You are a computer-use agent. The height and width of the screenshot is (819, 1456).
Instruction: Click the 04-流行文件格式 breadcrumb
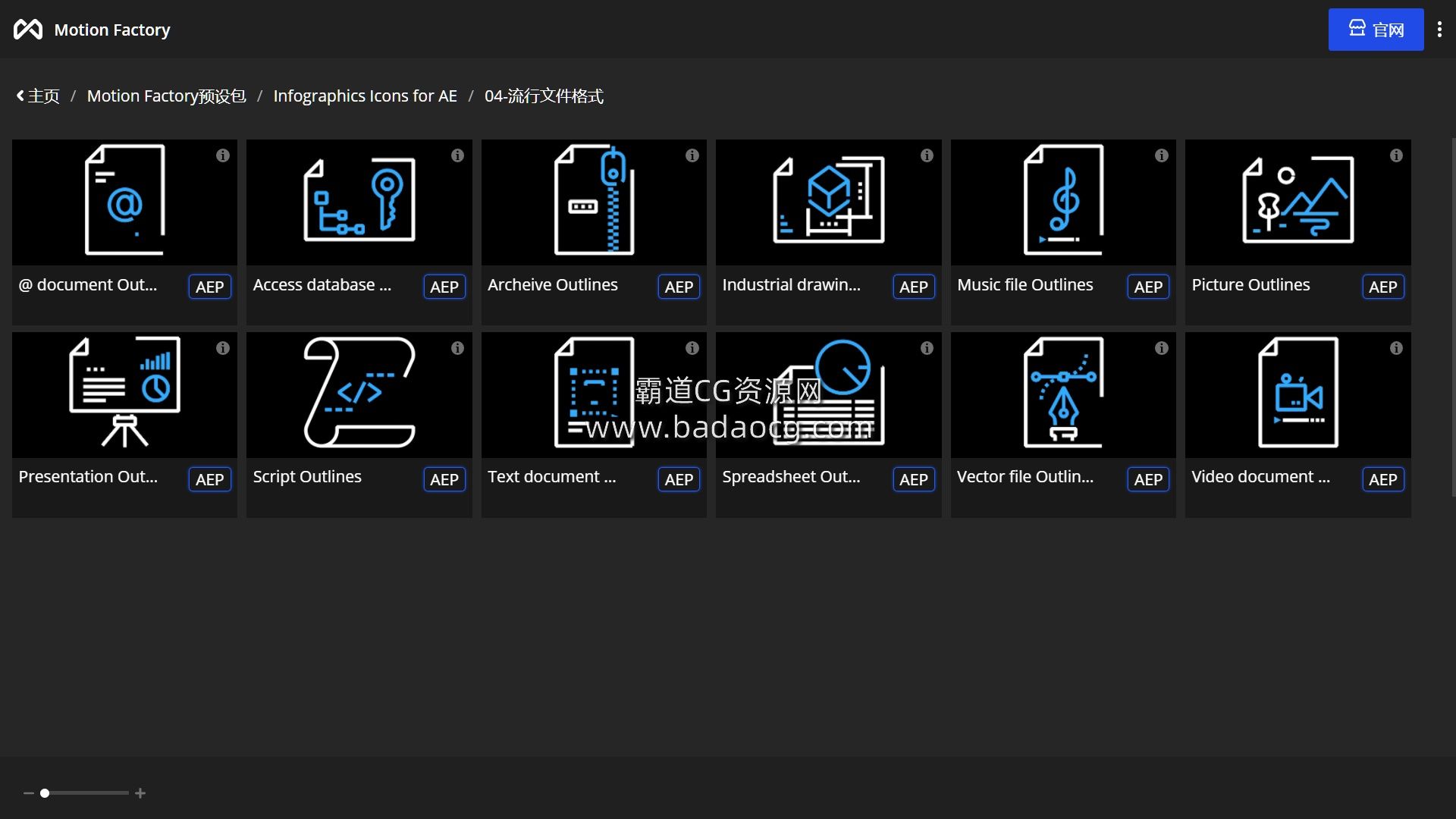click(x=544, y=96)
